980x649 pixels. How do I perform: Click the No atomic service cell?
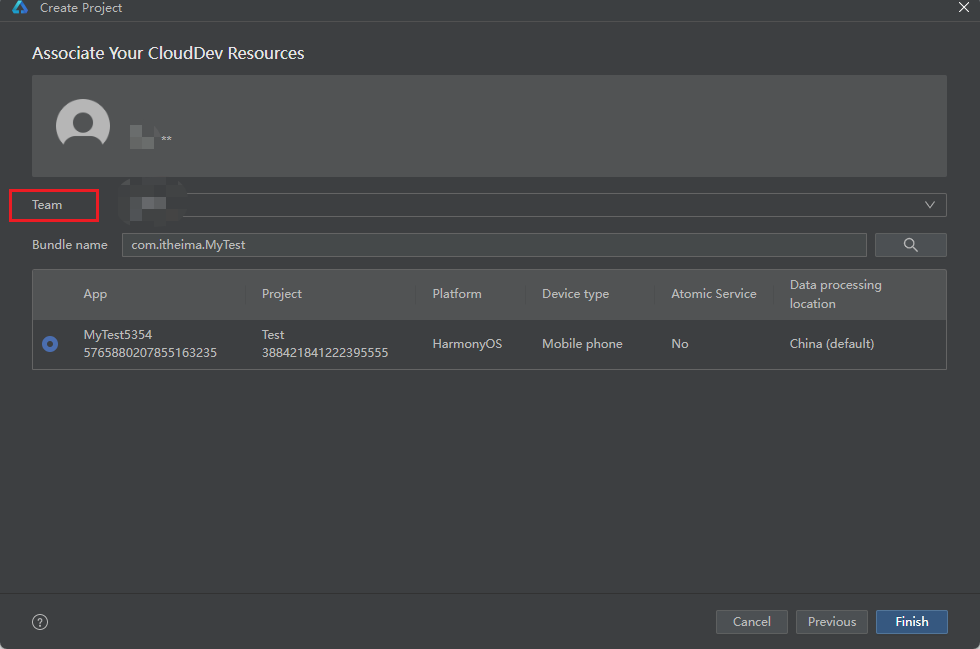[x=680, y=344]
